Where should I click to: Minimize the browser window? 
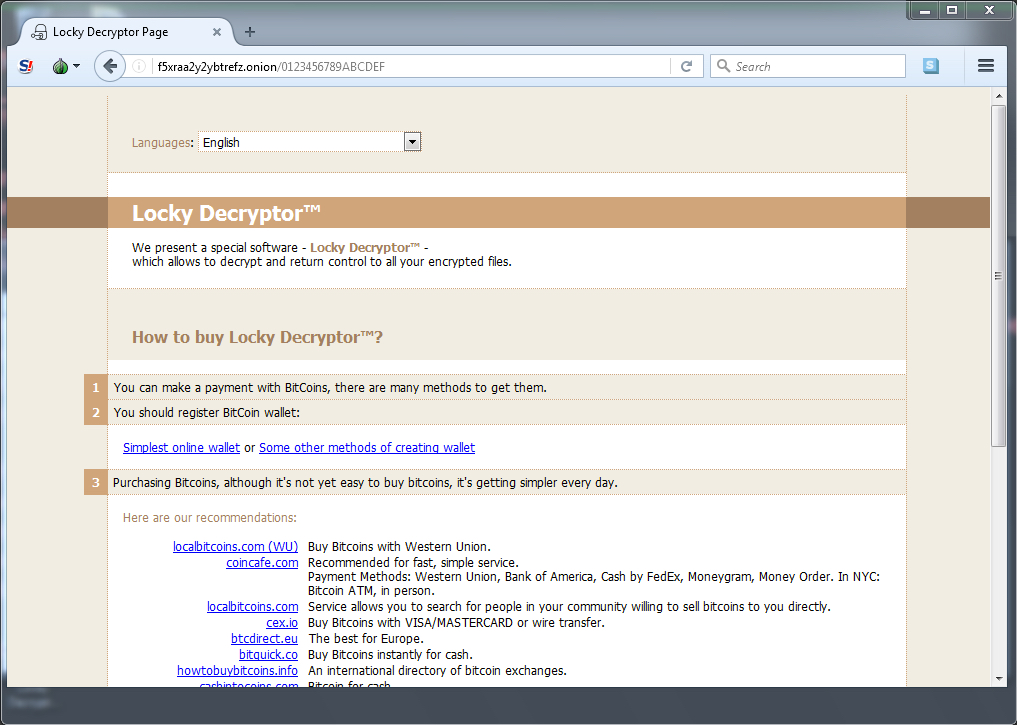[925, 10]
